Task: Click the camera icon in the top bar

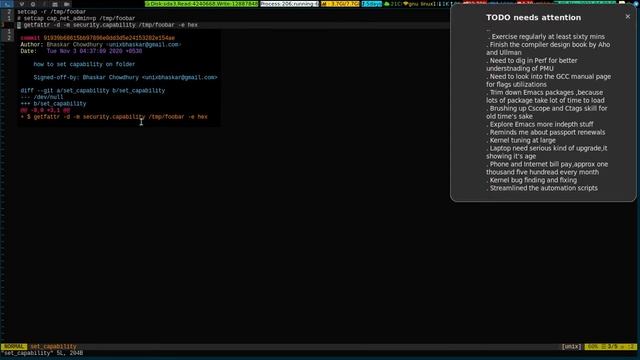Action: click(x=67, y=4)
